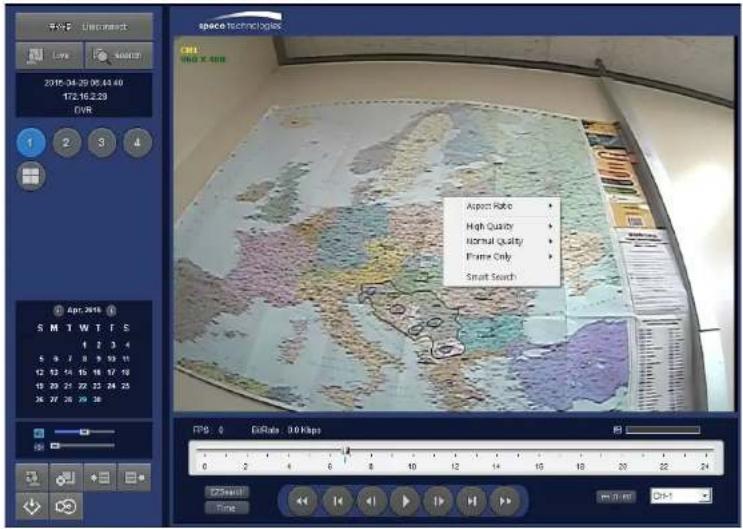Click the Time button under EZSearch
This screenshot has height=529, width=743.
227,508
